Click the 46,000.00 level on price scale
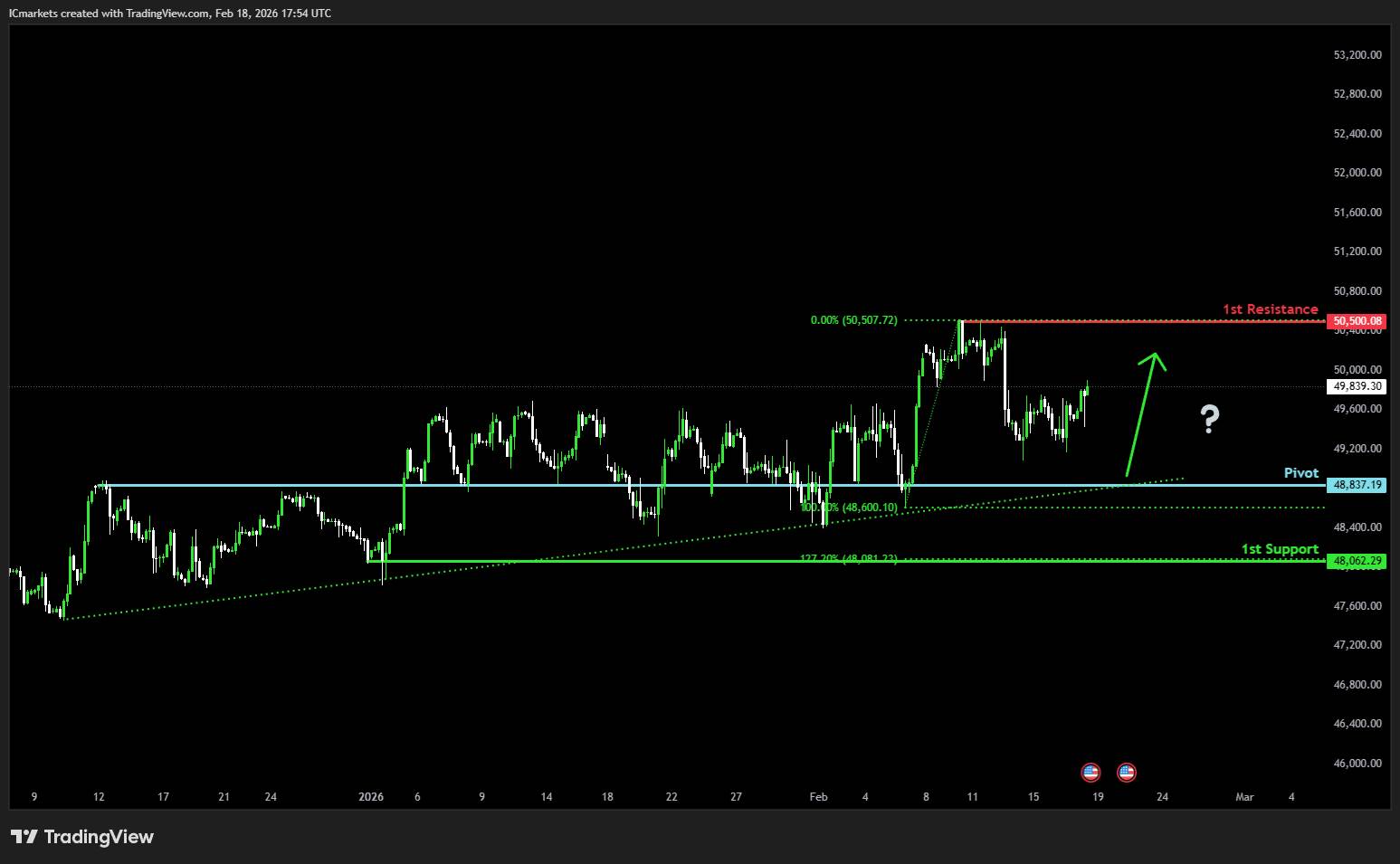Screen dimensions: 1400x864 pyautogui.click(x=1357, y=763)
